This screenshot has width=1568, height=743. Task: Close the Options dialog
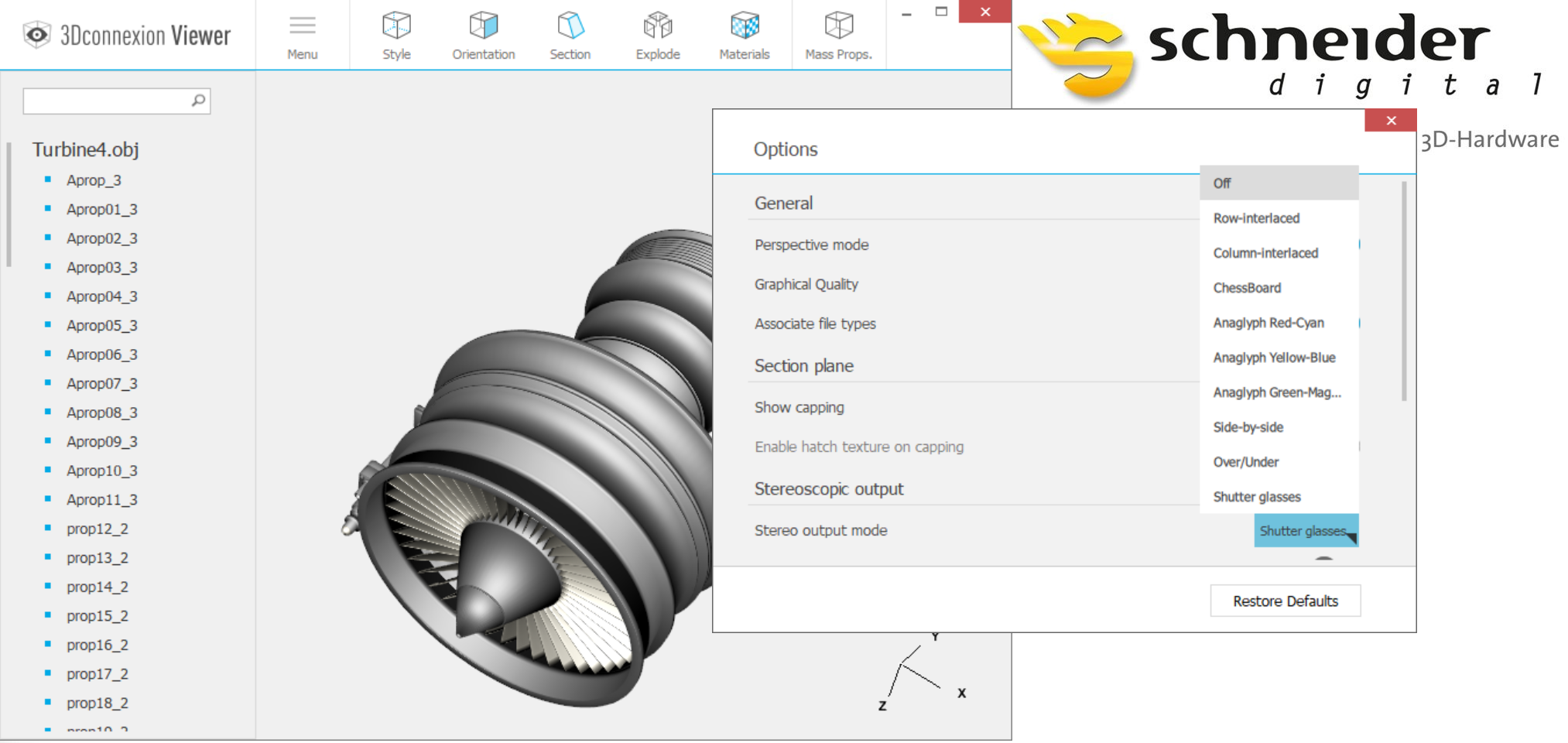click(1391, 121)
